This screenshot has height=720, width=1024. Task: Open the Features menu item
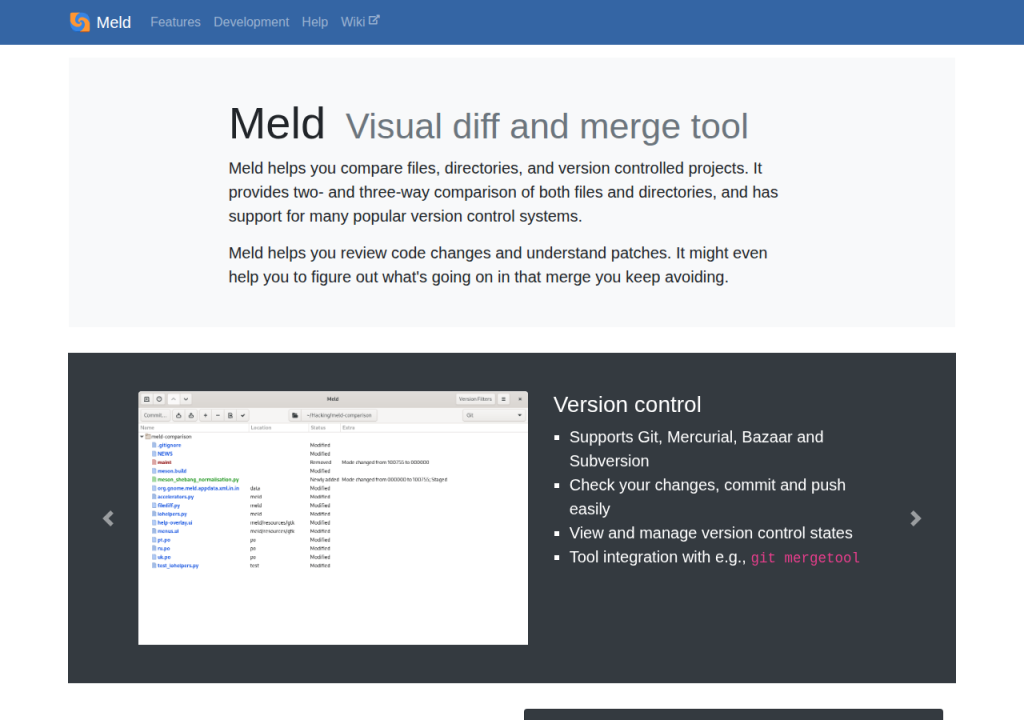coord(175,22)
